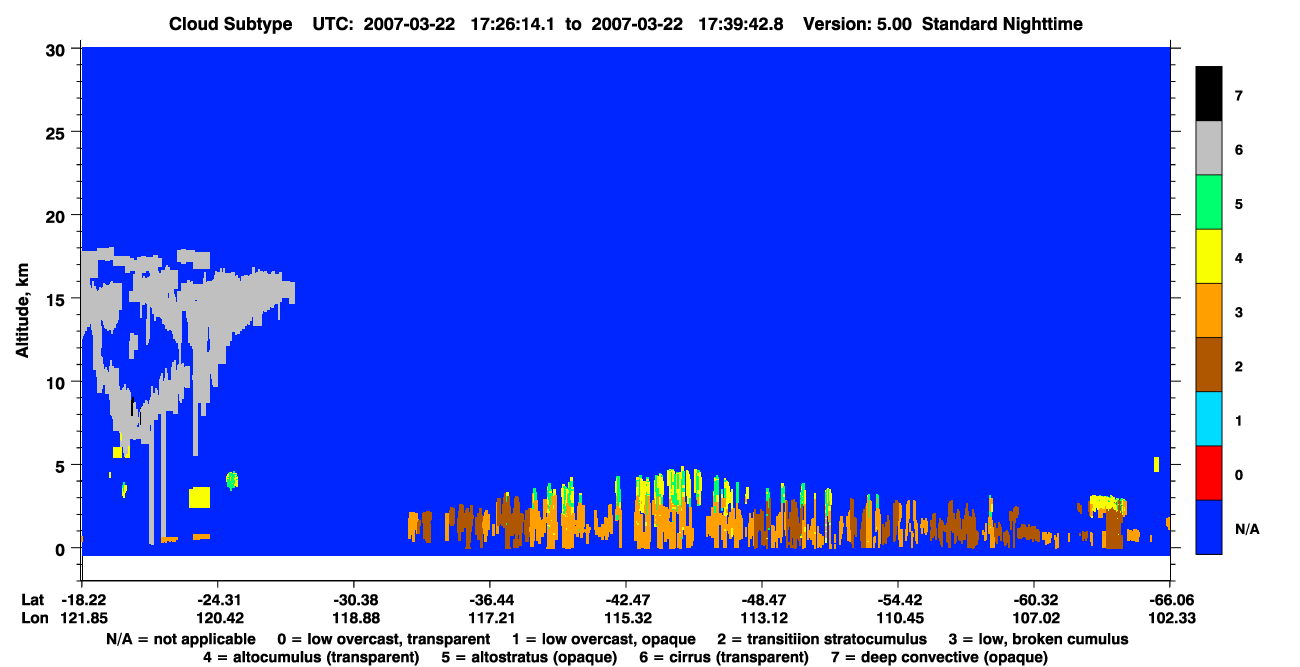Click longitude value 121.85
The height and width of the screenshot is (667, 1300).
(83, 618)
